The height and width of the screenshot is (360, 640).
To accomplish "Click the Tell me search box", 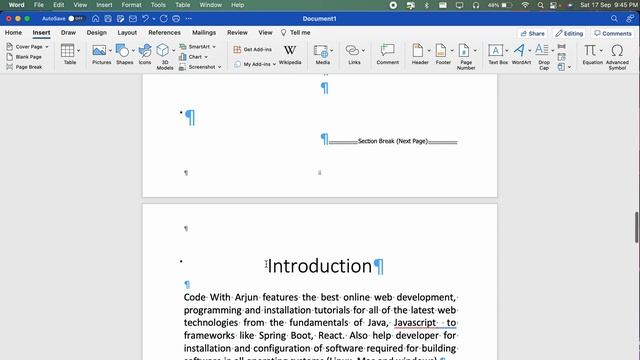I will tap(296, 33).
